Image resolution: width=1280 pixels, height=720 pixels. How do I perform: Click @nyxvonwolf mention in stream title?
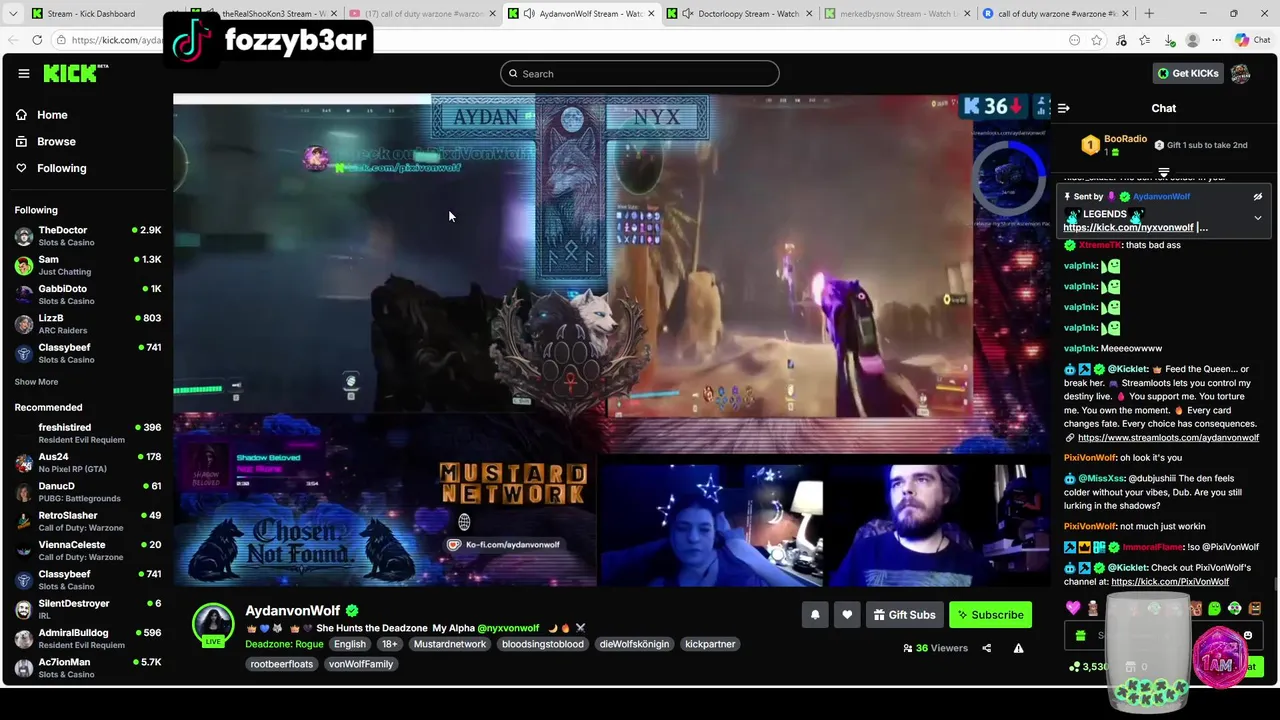tap(508, 628)
